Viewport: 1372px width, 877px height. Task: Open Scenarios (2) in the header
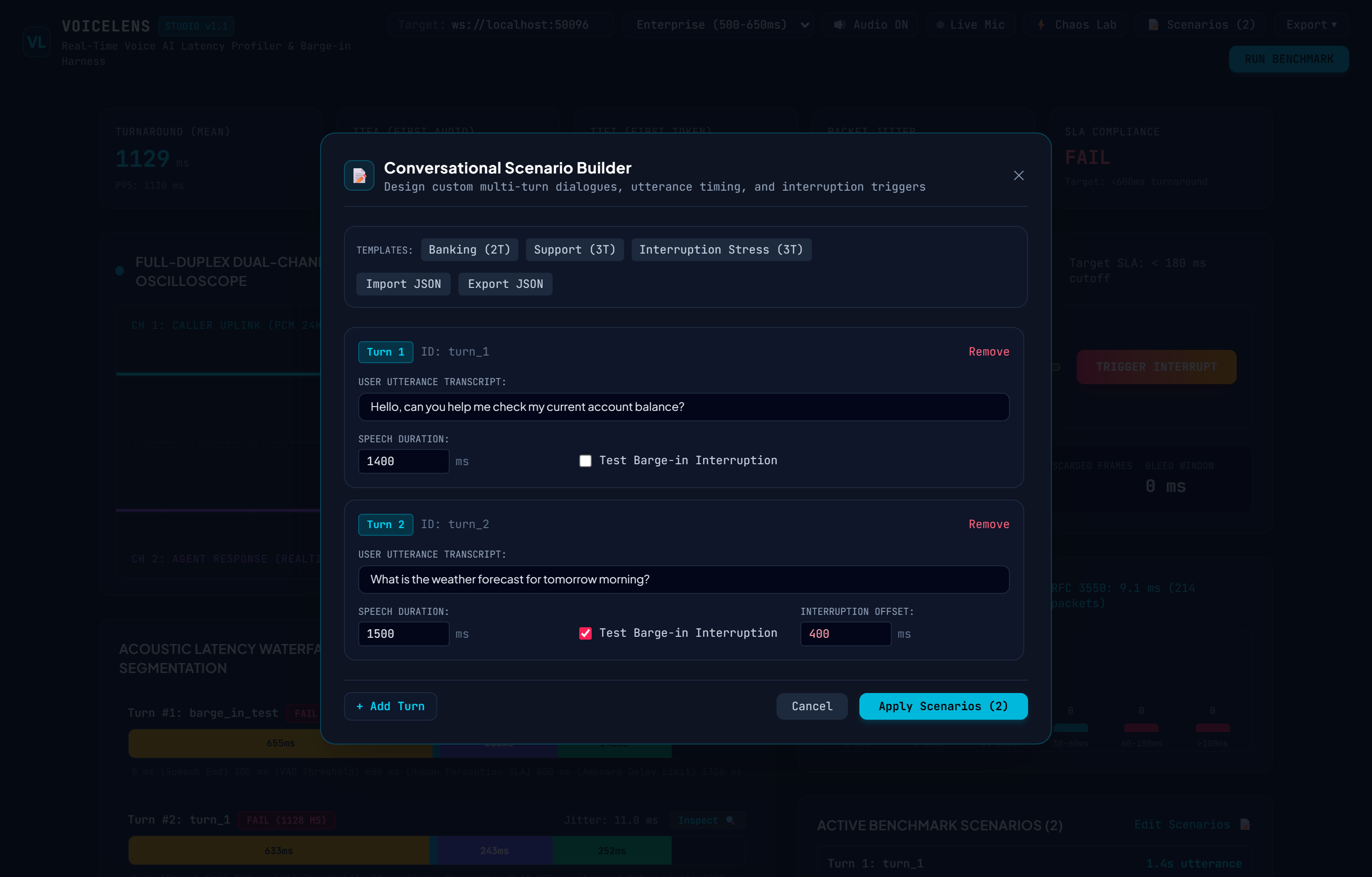pyautogui.click(x=1200, y=25)
